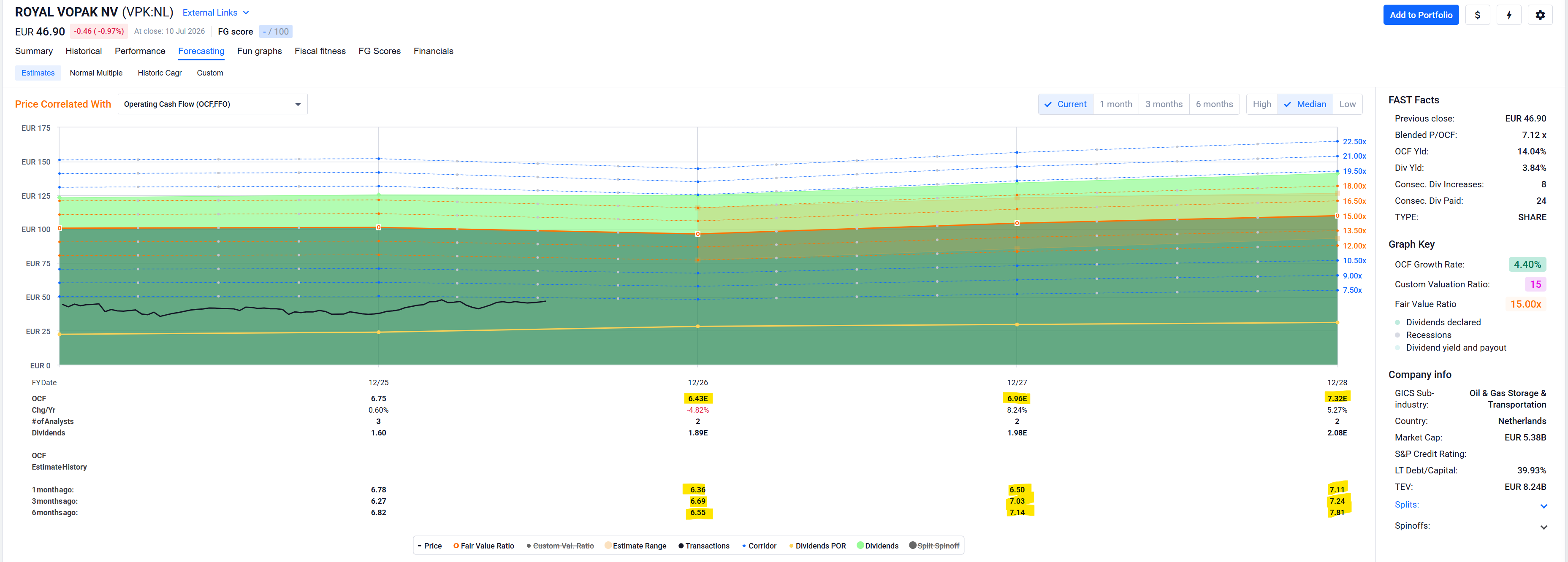Viewport: 1568px width, 562px height.
Task: Click the Add to Portfolio button
Action: point(1421,15)
